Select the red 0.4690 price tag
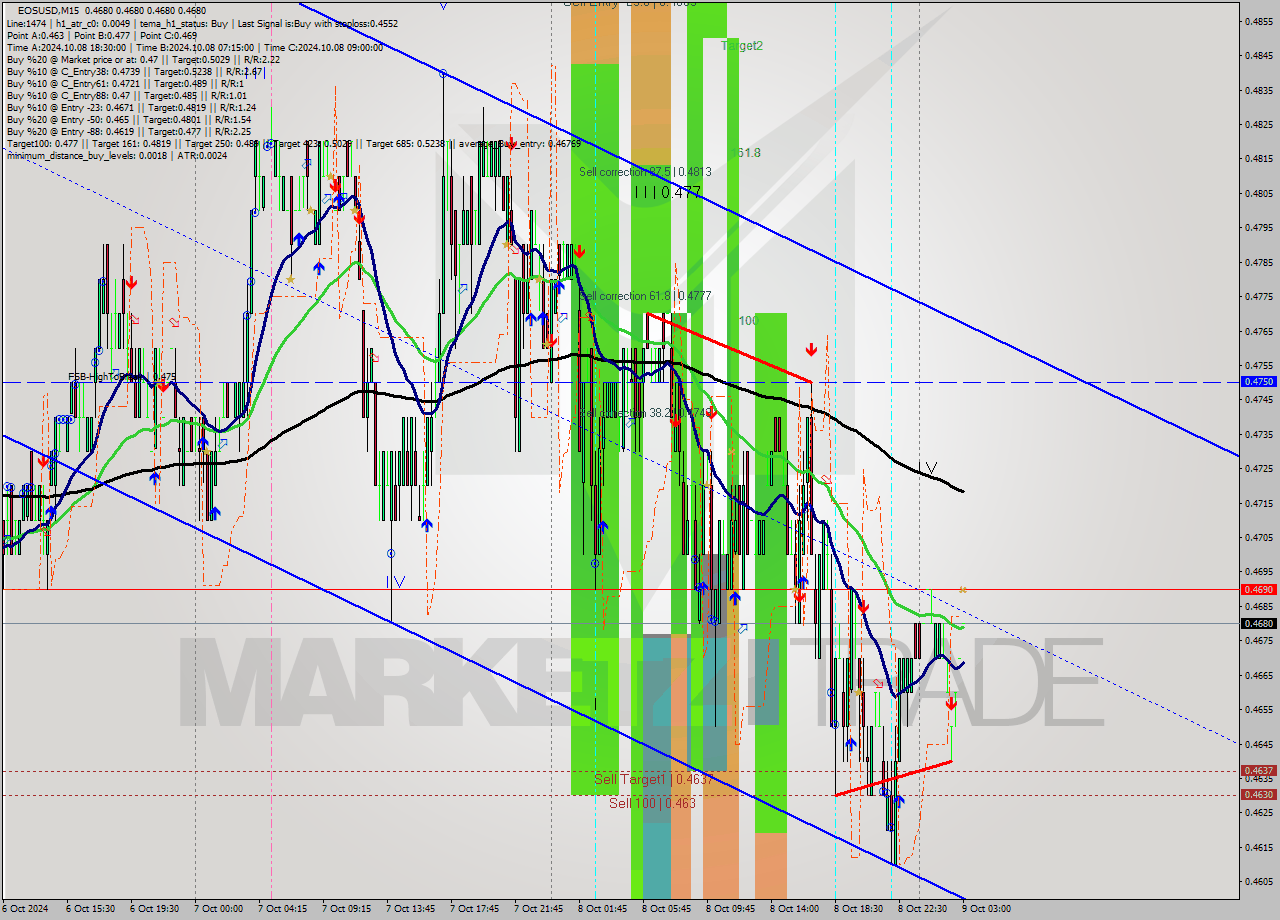 [x=1257, y=590]
